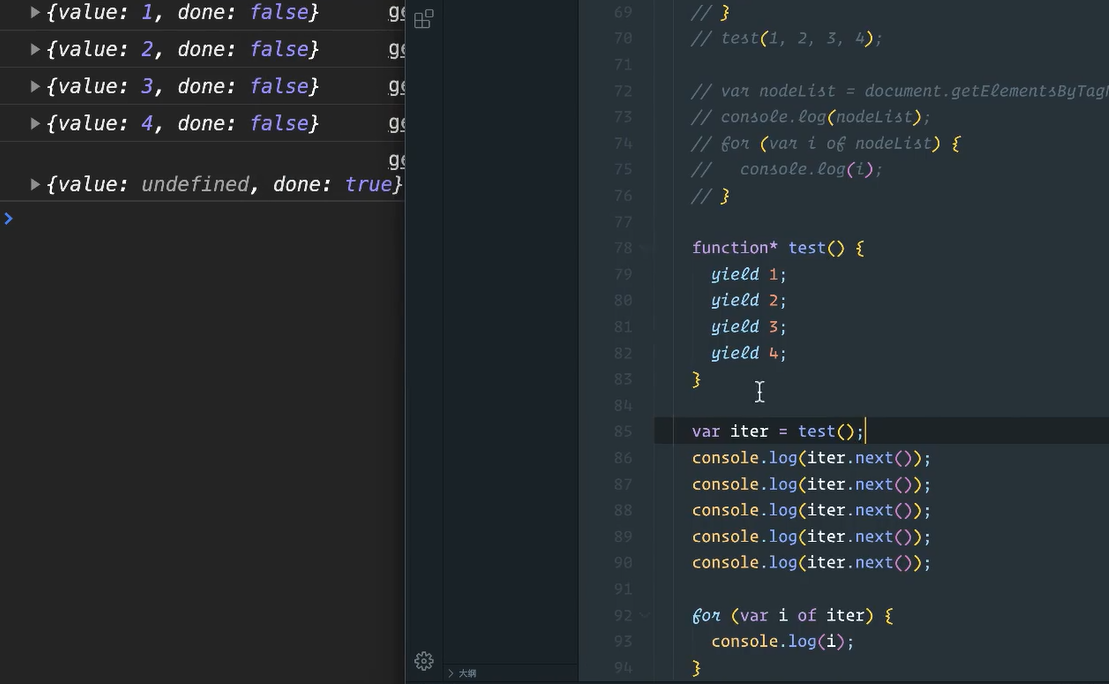Screen dimensions: 1109x684
Task: Collapse the for loop fold arrow at line 92
Action: point(644,615)
